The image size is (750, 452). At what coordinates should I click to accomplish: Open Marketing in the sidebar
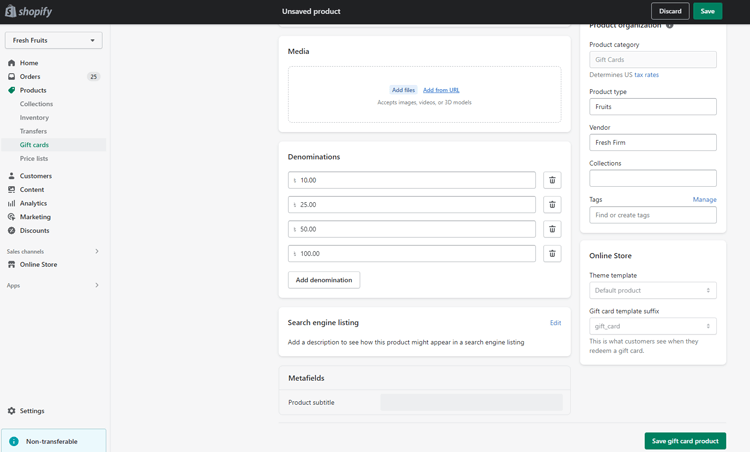[x=35, y=217]
